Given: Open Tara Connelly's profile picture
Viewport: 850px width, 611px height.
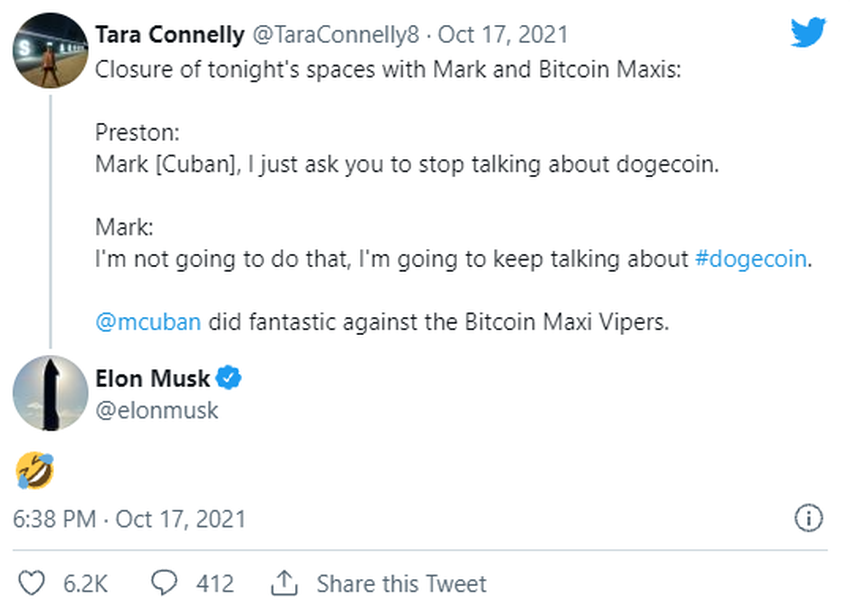Looking at the screenshot, I should (50, 50).
